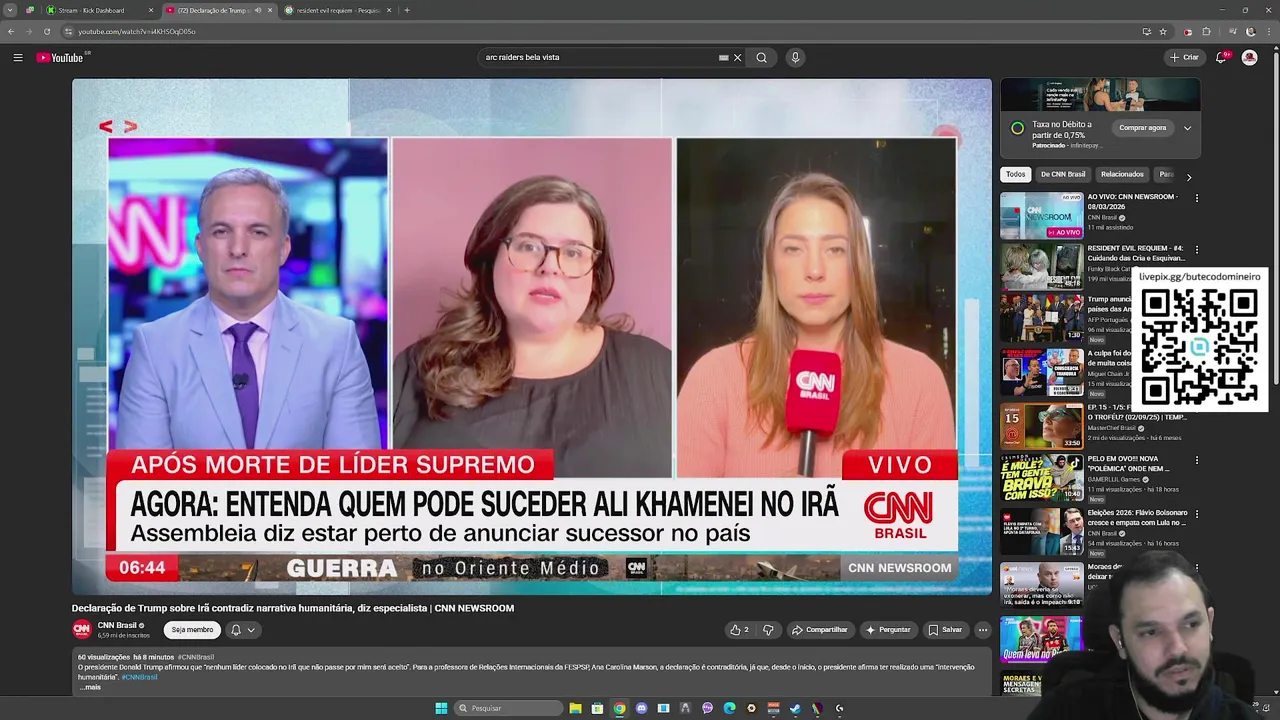Open Windows Start menu

coord(441,708)
